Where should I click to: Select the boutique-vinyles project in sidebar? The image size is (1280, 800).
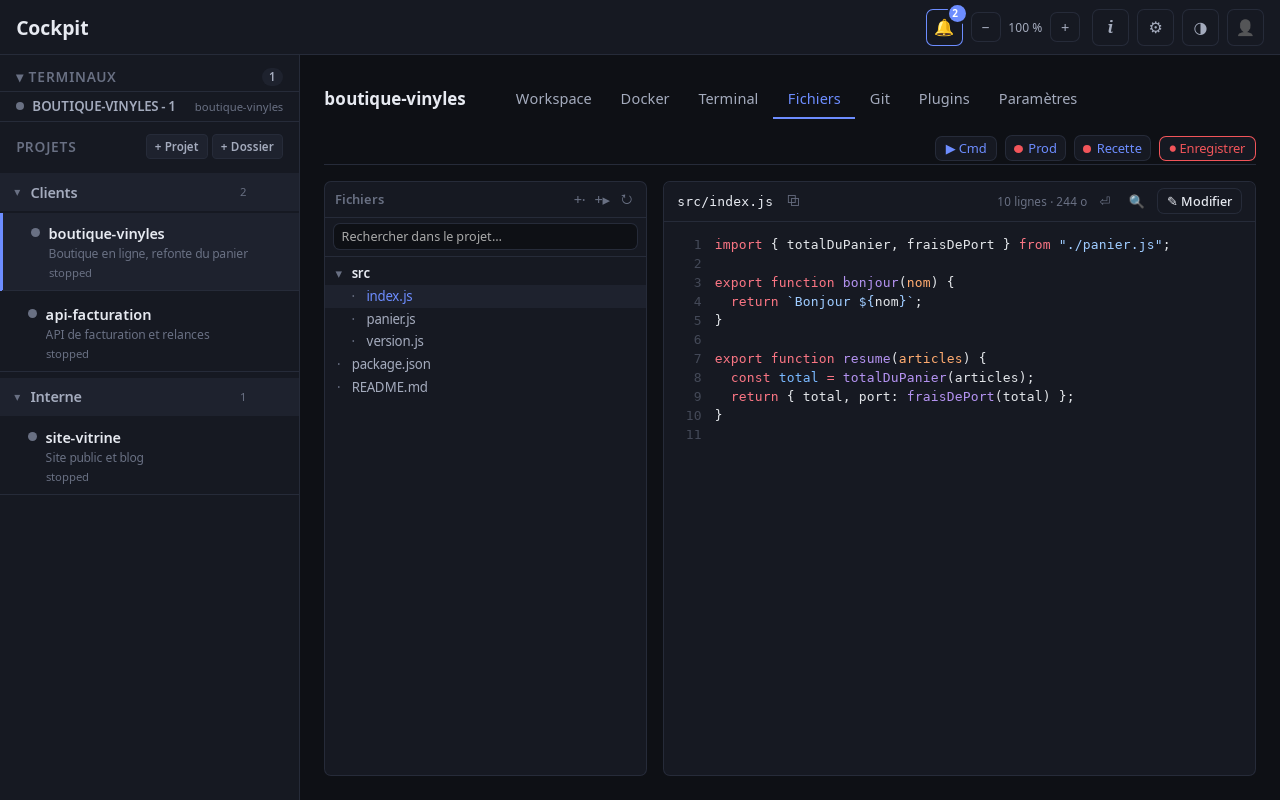tap(149, 252)
